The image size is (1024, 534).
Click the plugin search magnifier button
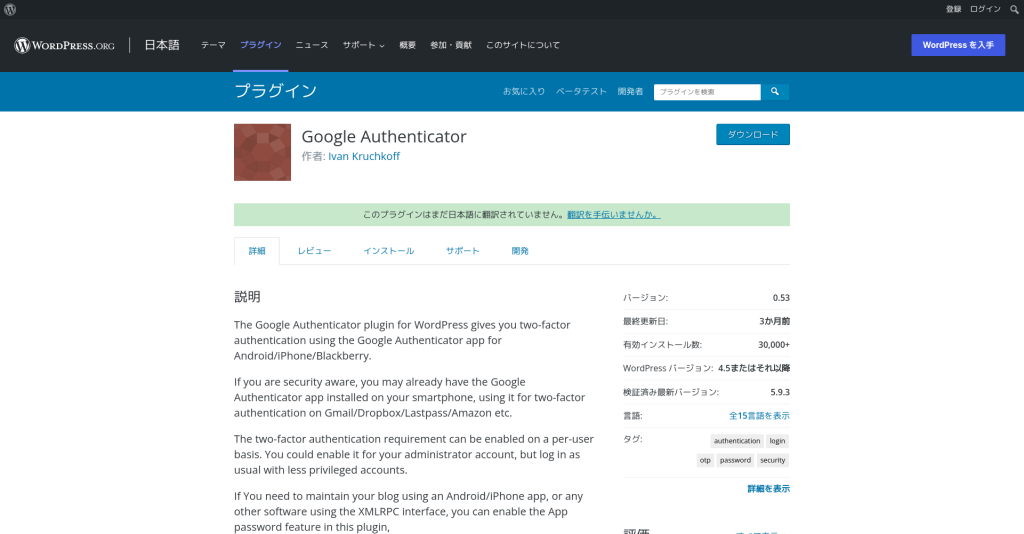pos(775,92)
